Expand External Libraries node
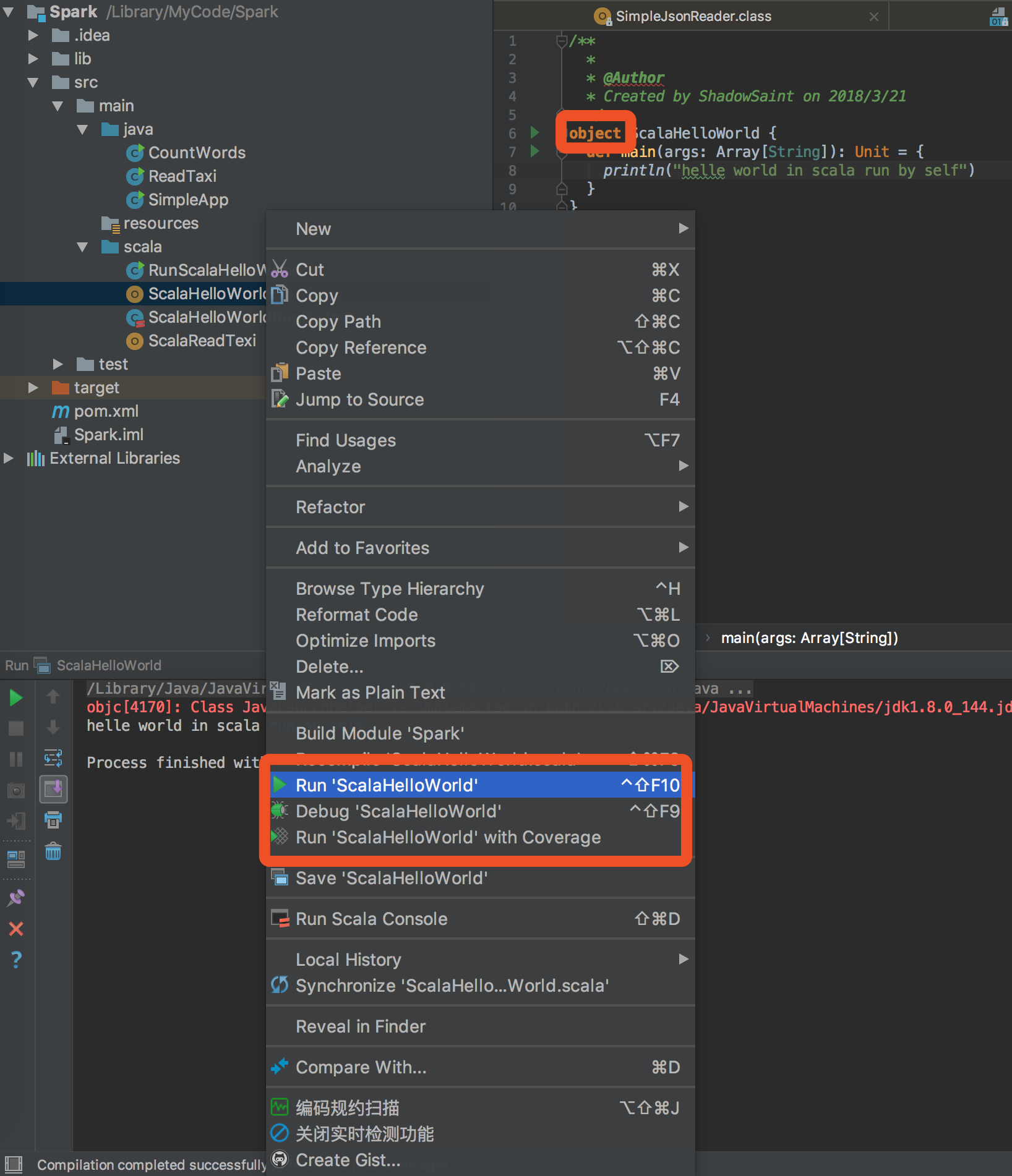The width and height of the screenshot is (1012, 1176). 9,458
